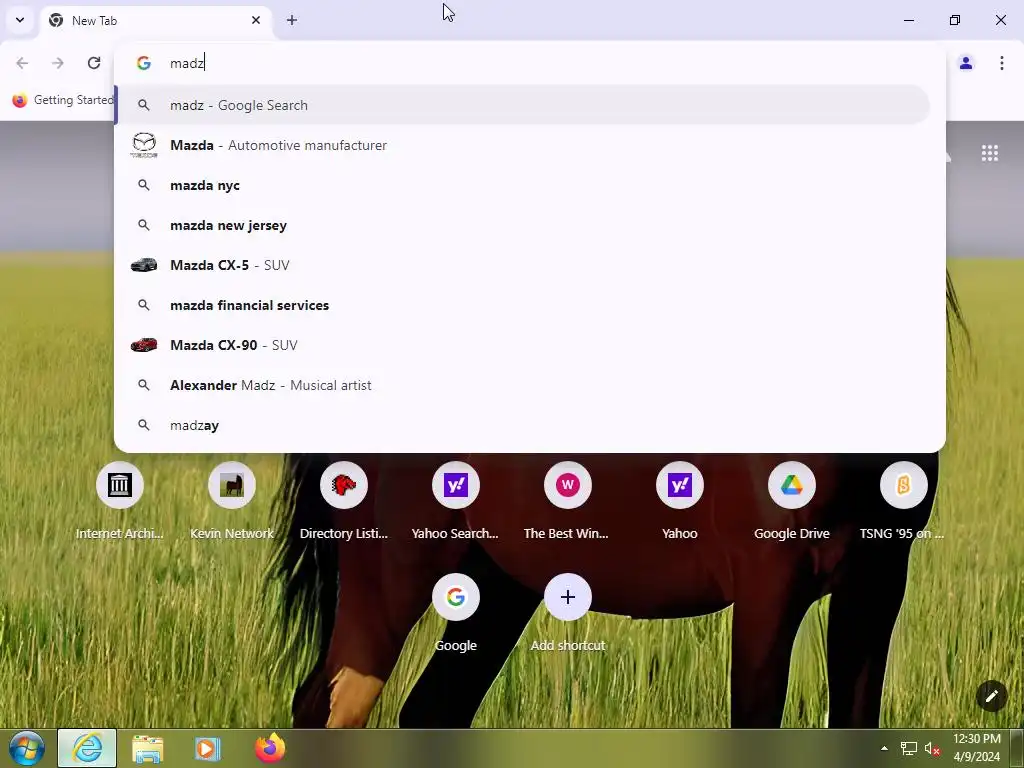Image resolution: width=1024 pixels, height=768 pixels.
Task: Select mazda financial services suggestion
Action: pyautogui.click(x=522, y=305)
